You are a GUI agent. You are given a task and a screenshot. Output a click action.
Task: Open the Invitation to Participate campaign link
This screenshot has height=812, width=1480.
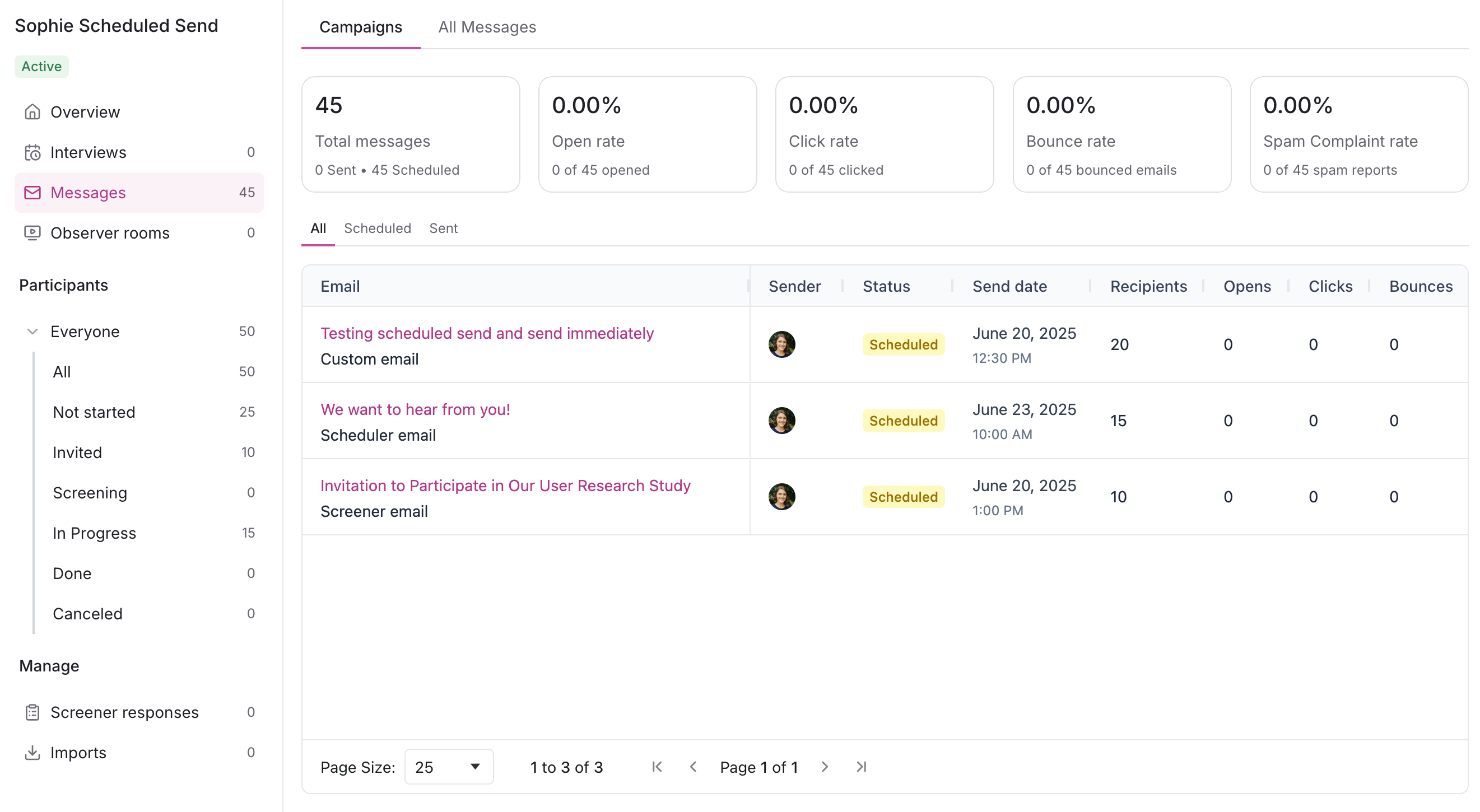tap(505, 486)
